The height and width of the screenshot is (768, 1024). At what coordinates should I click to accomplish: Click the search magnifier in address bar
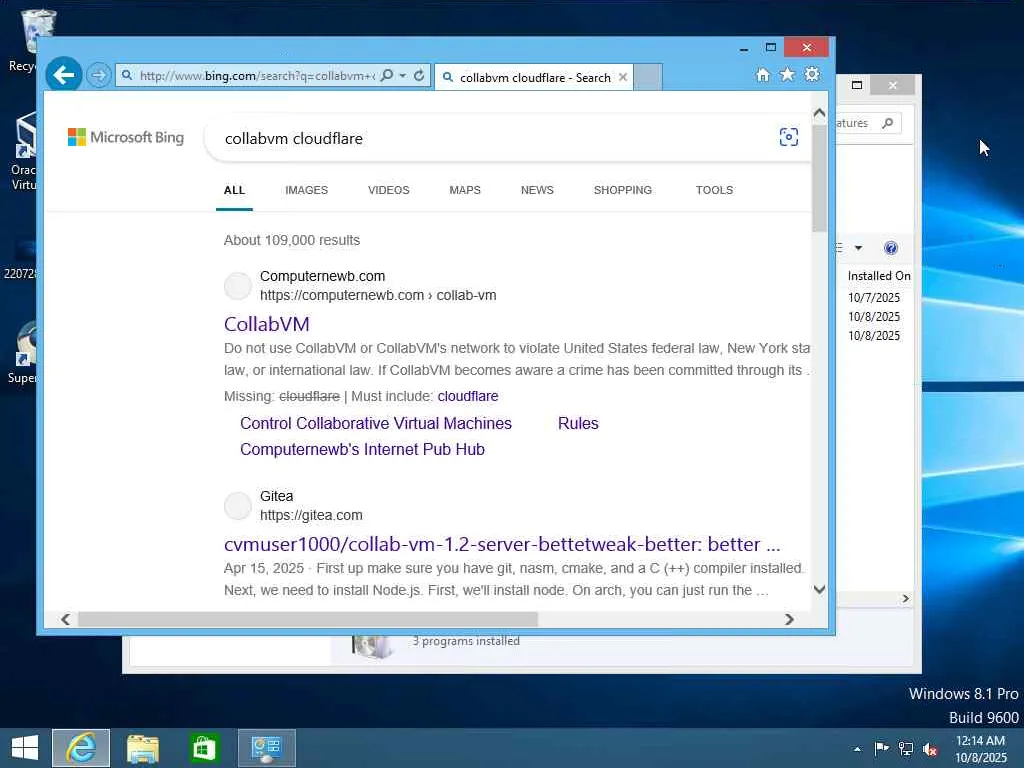(387, 75)
